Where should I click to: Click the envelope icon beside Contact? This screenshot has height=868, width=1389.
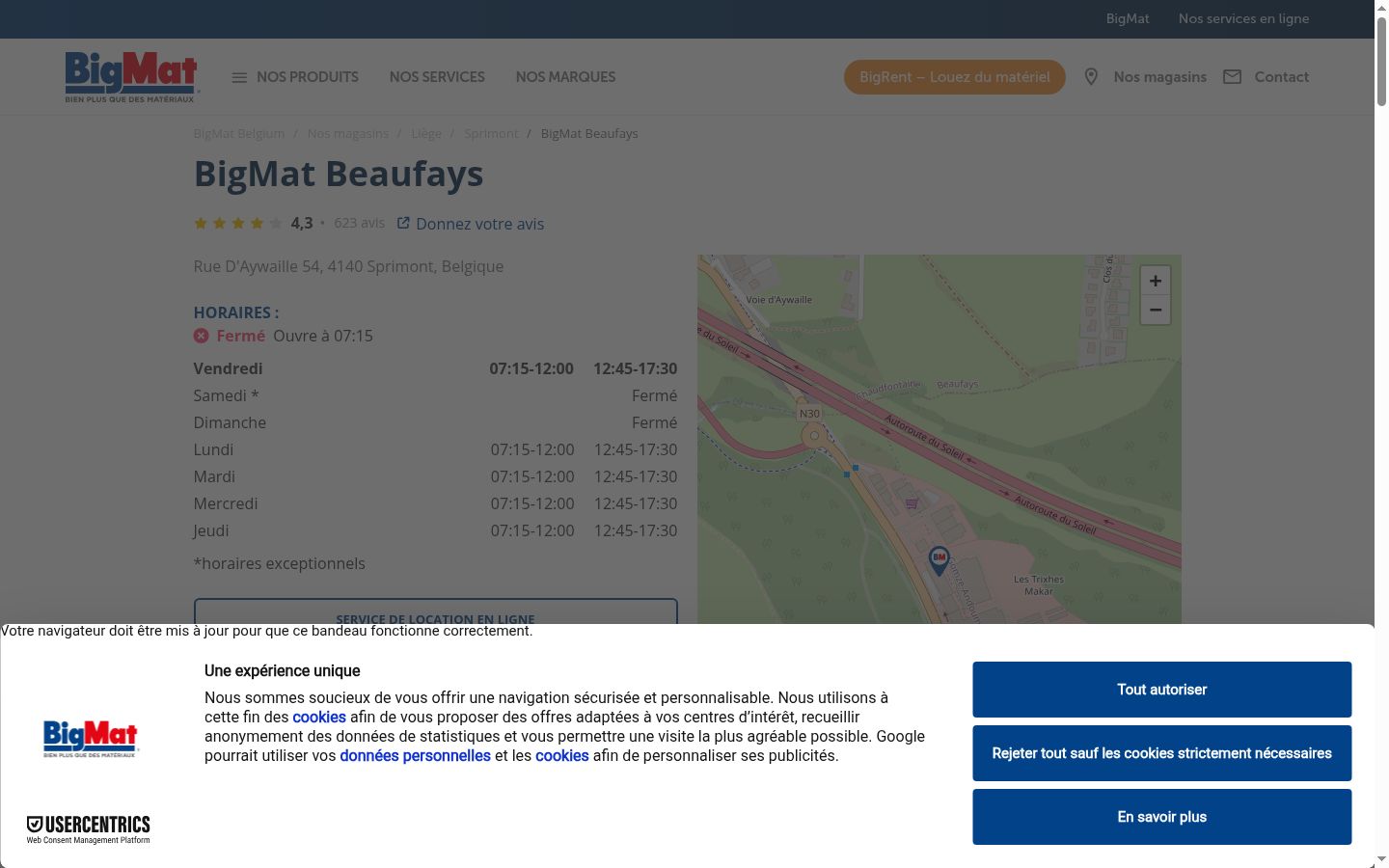pyautogui.click(x=1232, y=77)
